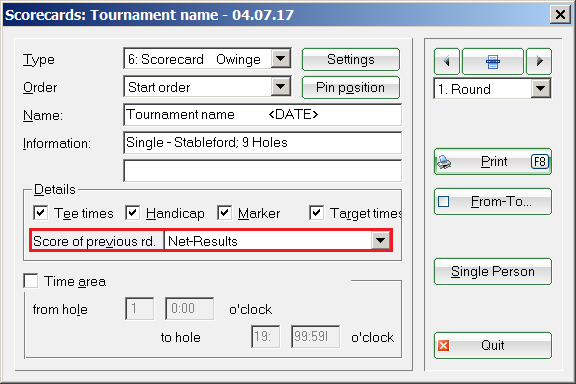Image resolution: width=576 pixels, height=384 pixels.
Task: Tick the From-To checkbox square
Action: coord(444,201)
